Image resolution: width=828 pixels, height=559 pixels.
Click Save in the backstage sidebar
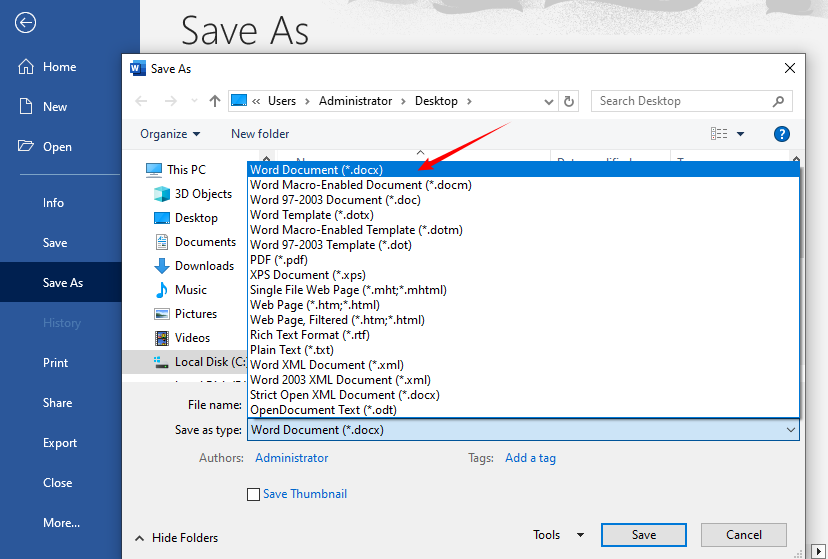(x=55, y=243)
